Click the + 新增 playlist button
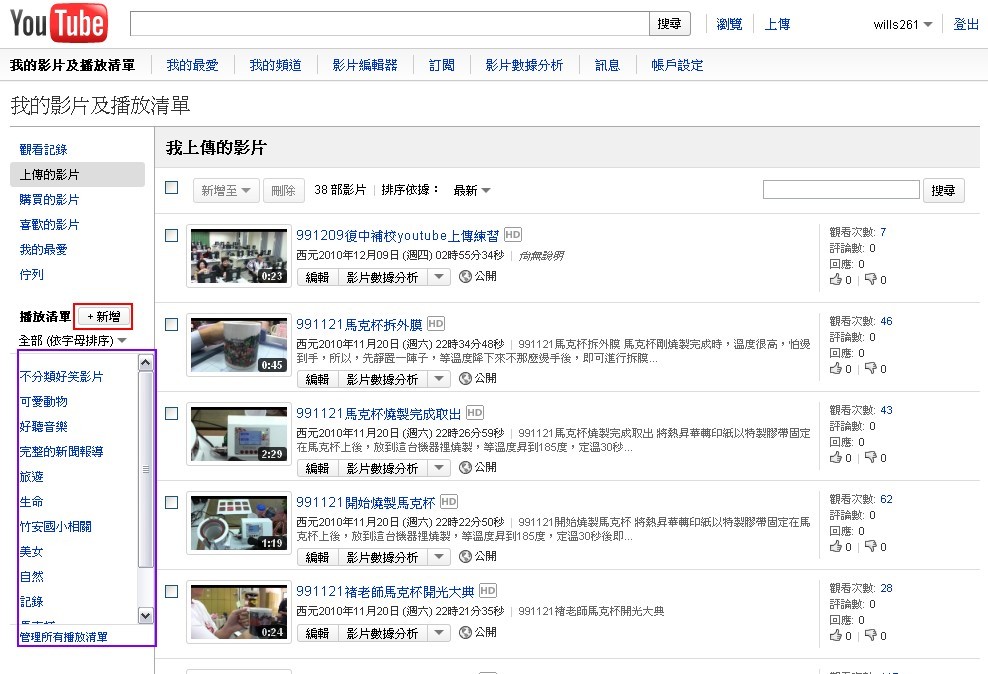The width and height of the screenshot is (988, 674). tap(103, 316)
